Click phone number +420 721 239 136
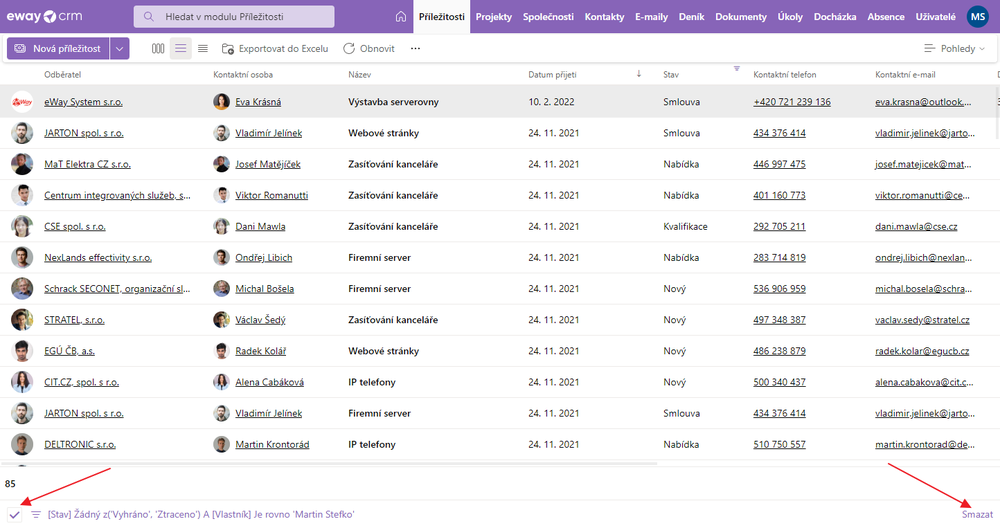Screen dimensions: 1000x528 (792, 102)
